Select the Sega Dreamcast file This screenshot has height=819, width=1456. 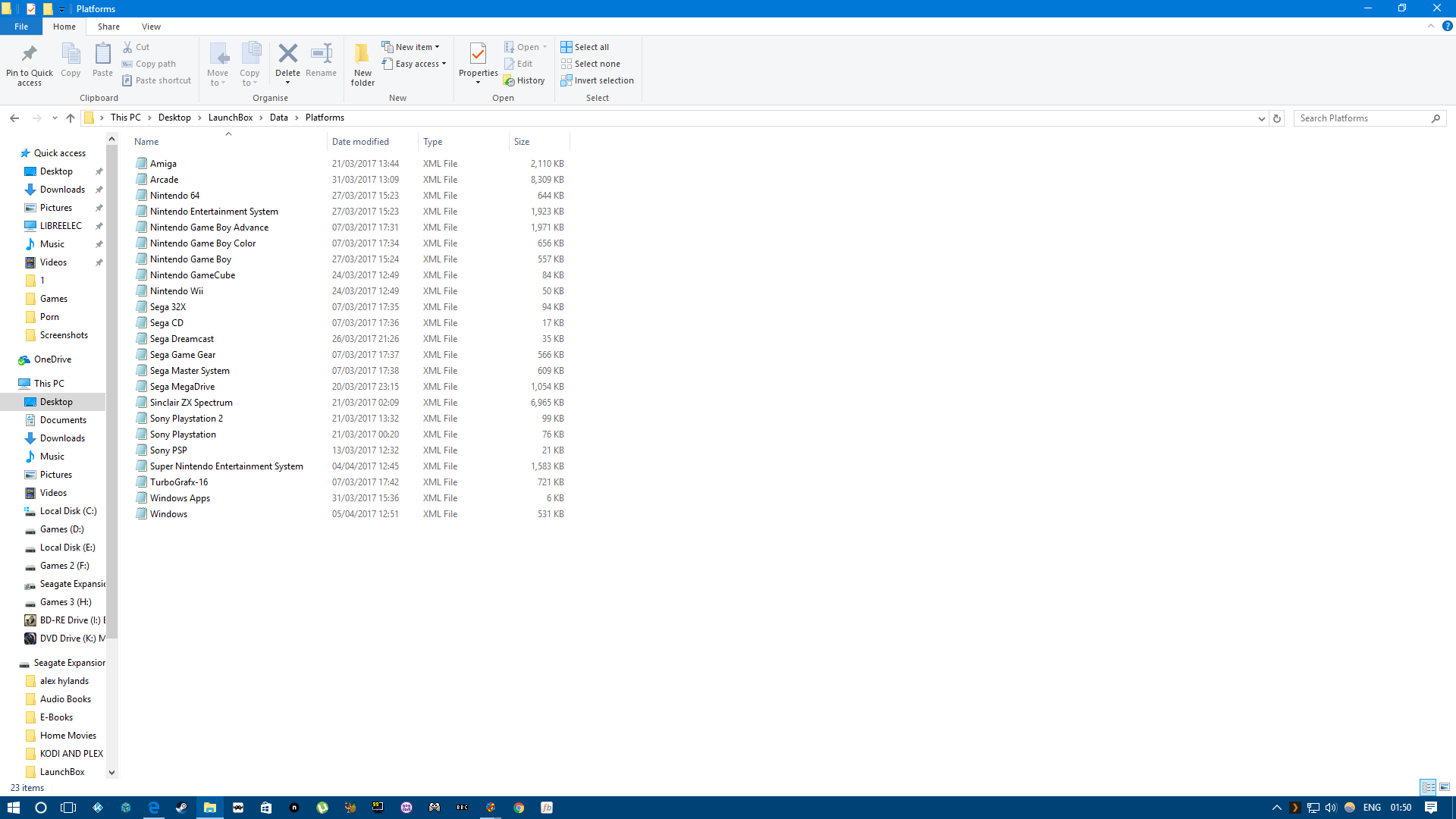(181, 339)
